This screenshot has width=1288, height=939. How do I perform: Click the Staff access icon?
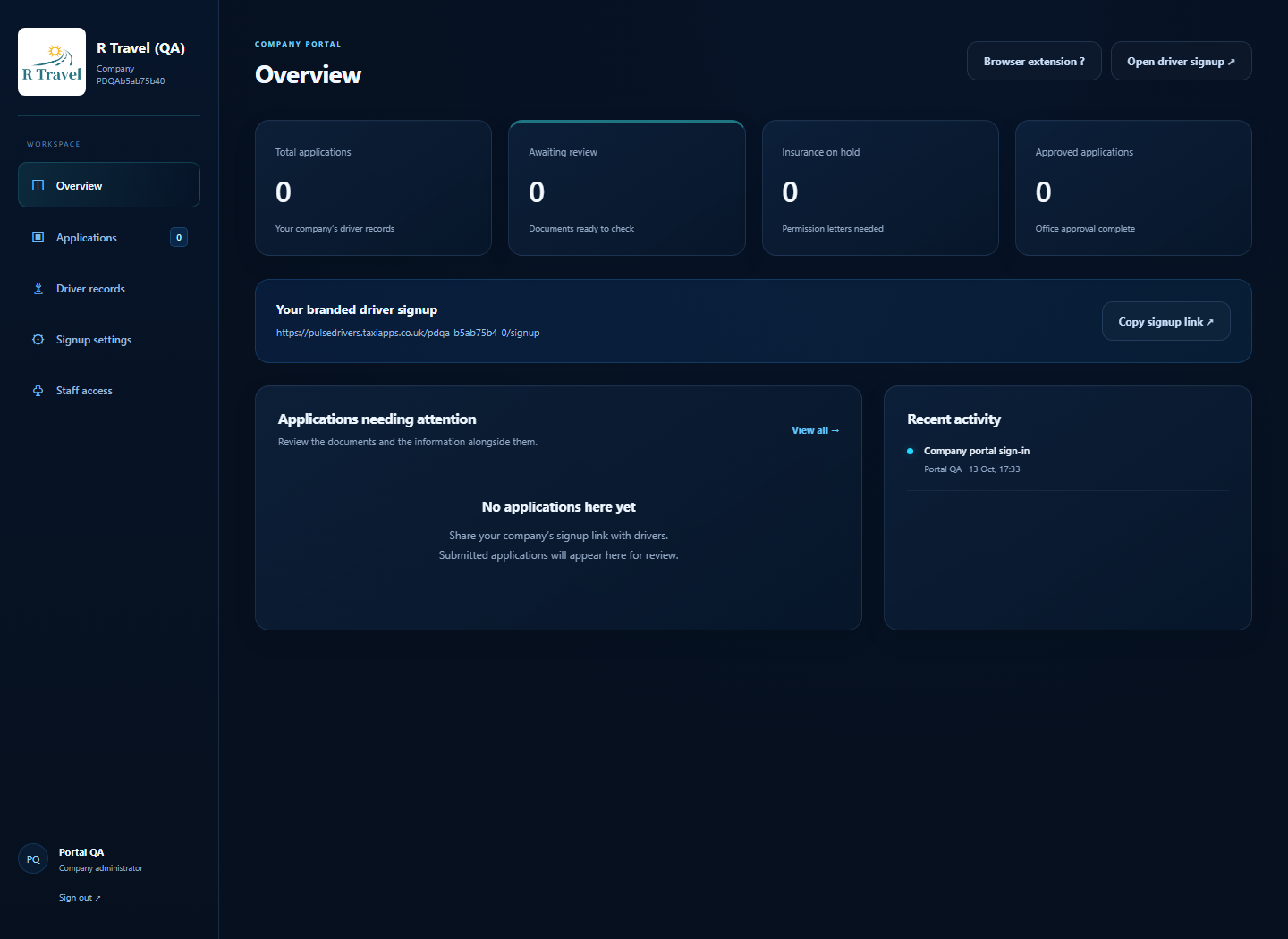point(38,390)
